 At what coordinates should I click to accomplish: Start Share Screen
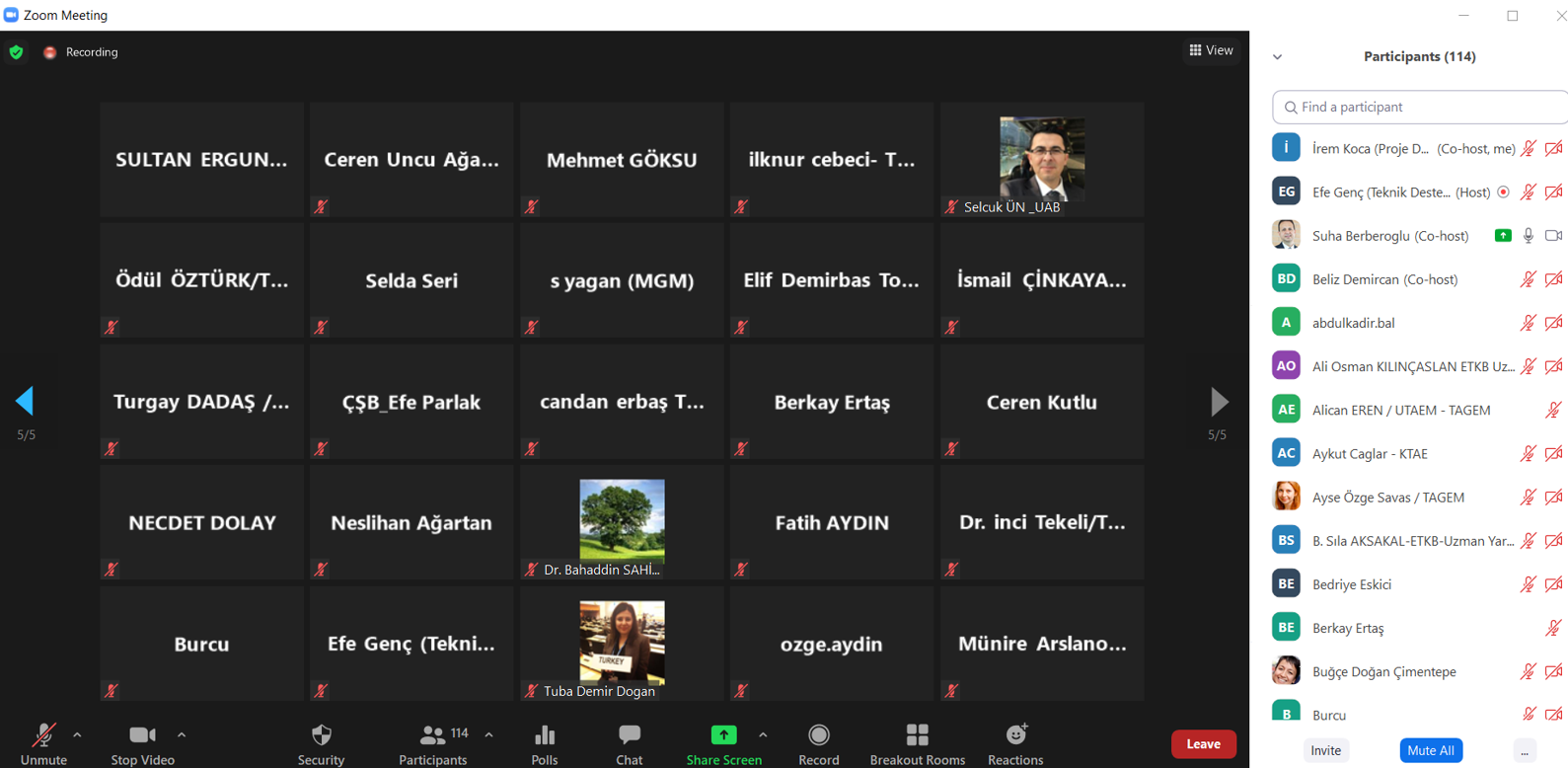(723, 743)
